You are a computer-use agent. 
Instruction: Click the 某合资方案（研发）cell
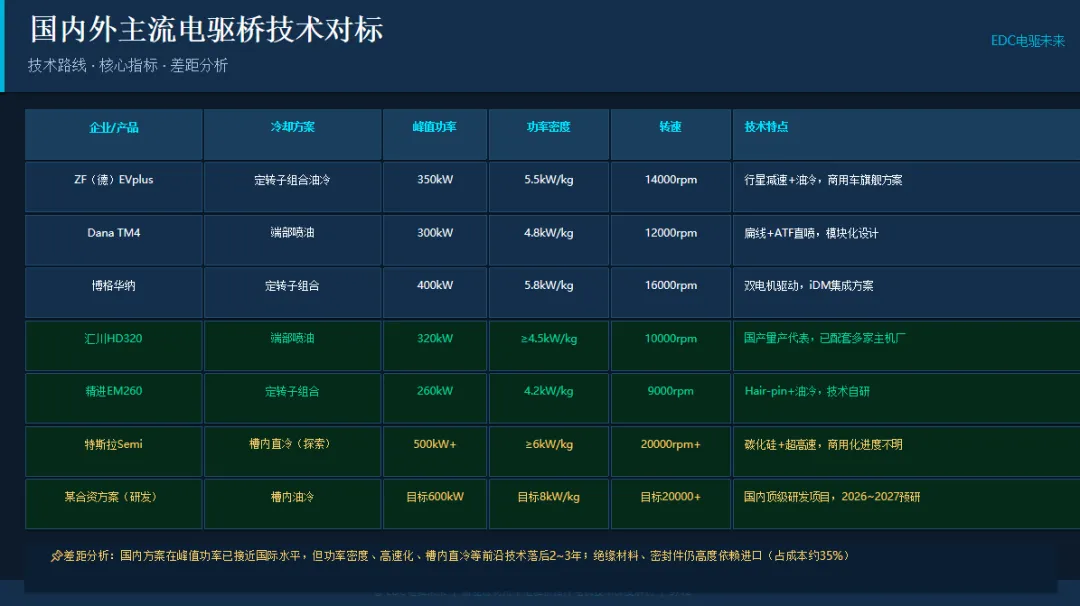point(114,503)
